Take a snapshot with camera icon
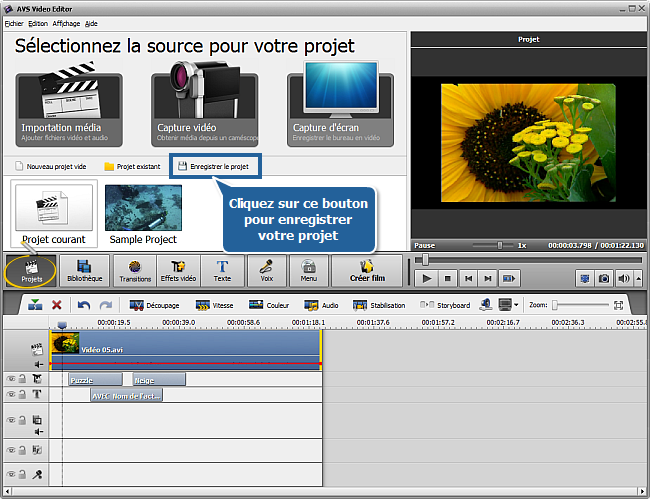Image resolution: width=650 pixels, height=499 pixels. [x=604, y=279]
